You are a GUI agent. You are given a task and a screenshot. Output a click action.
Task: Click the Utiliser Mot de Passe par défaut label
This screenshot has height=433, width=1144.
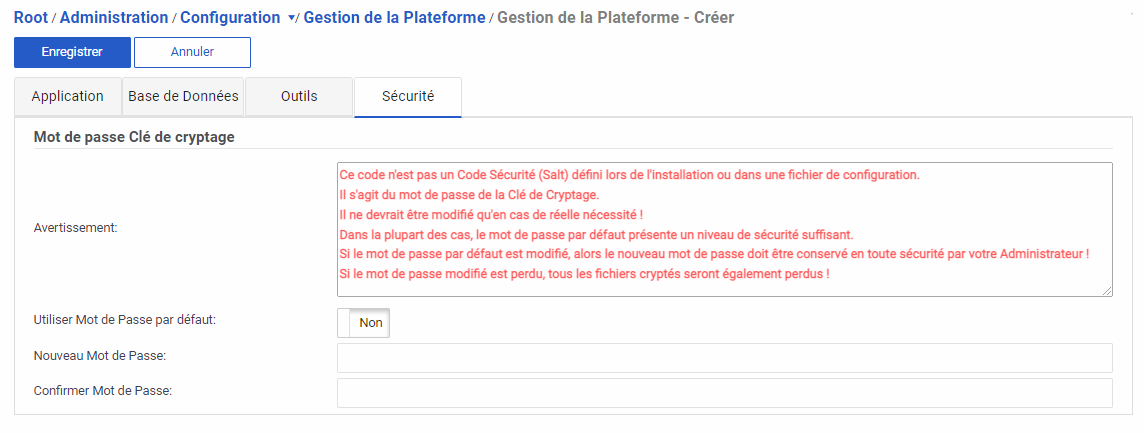coord(125,321)
